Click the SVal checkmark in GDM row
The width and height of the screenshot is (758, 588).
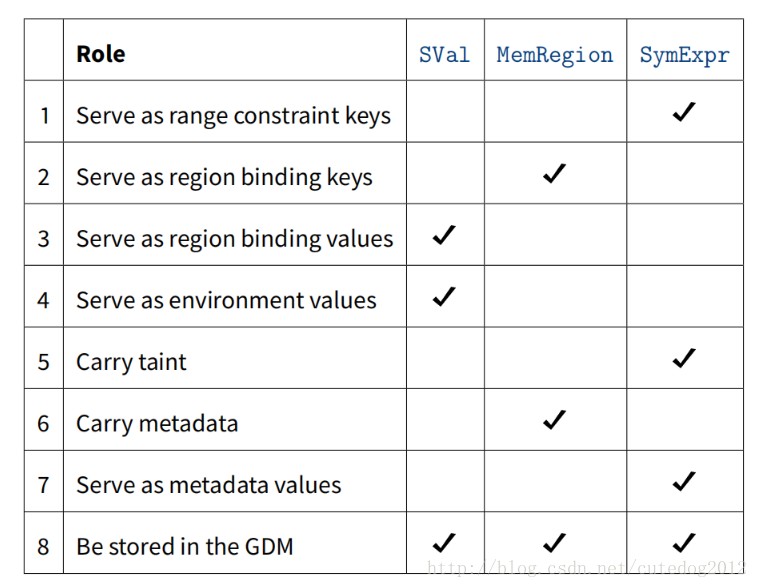[444, 543]
